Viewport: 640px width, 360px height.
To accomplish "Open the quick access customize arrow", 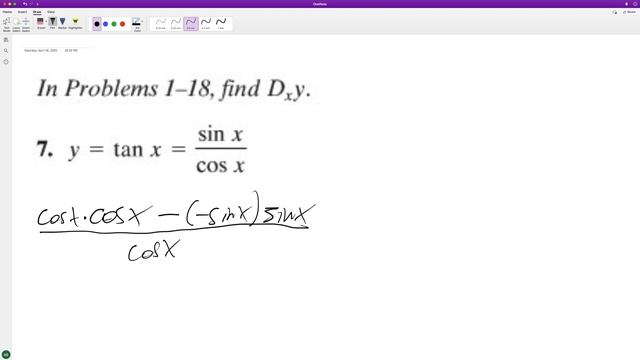I will [x=37, y=4].
